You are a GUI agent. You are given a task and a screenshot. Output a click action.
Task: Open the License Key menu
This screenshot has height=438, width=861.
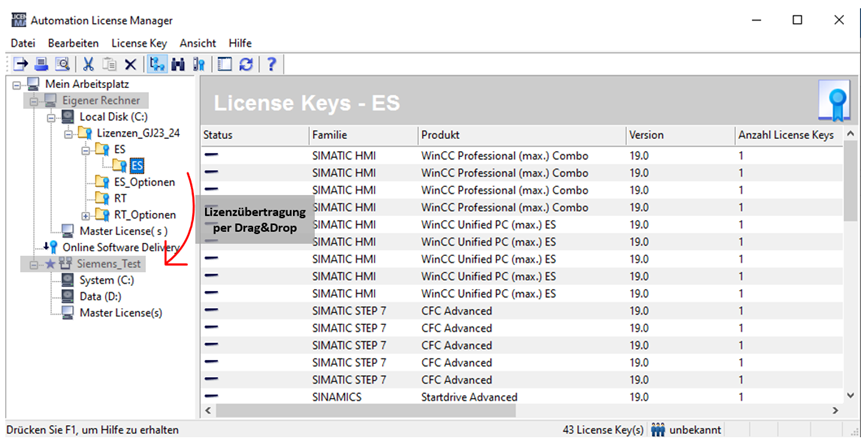pos(139,43)
